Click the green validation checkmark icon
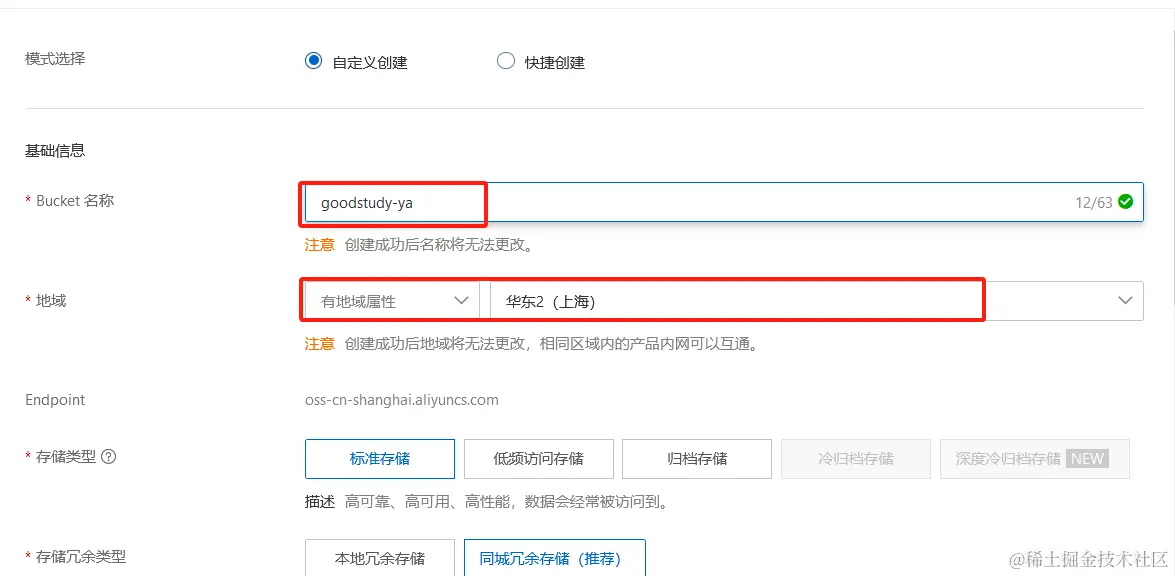The width and height of the screenshot is (1175, 576). [1125, 202]
